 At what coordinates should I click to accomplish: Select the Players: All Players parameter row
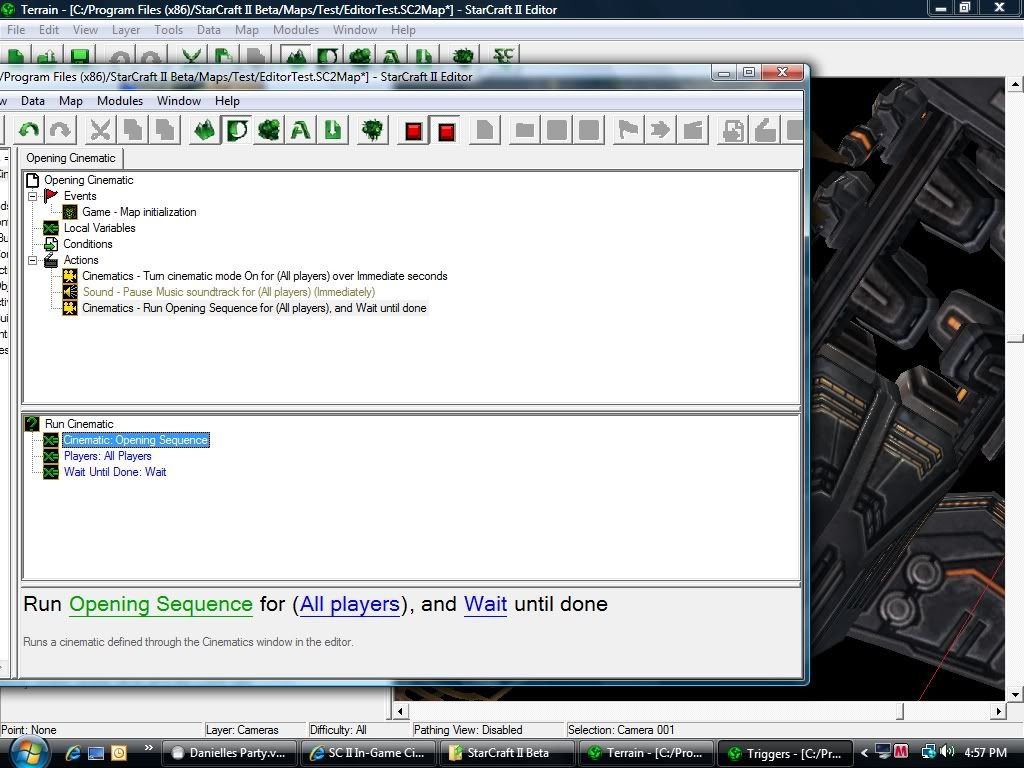coord(108,456)
